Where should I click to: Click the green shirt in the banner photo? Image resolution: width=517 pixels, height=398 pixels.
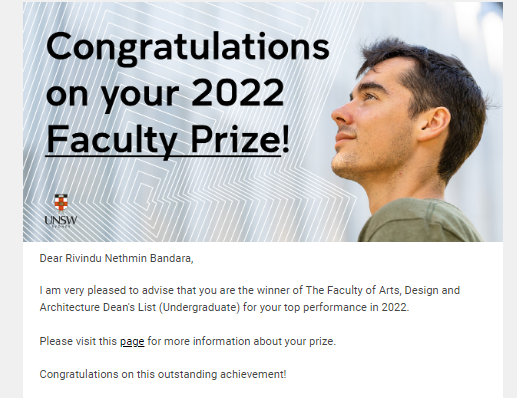[420, 222]
